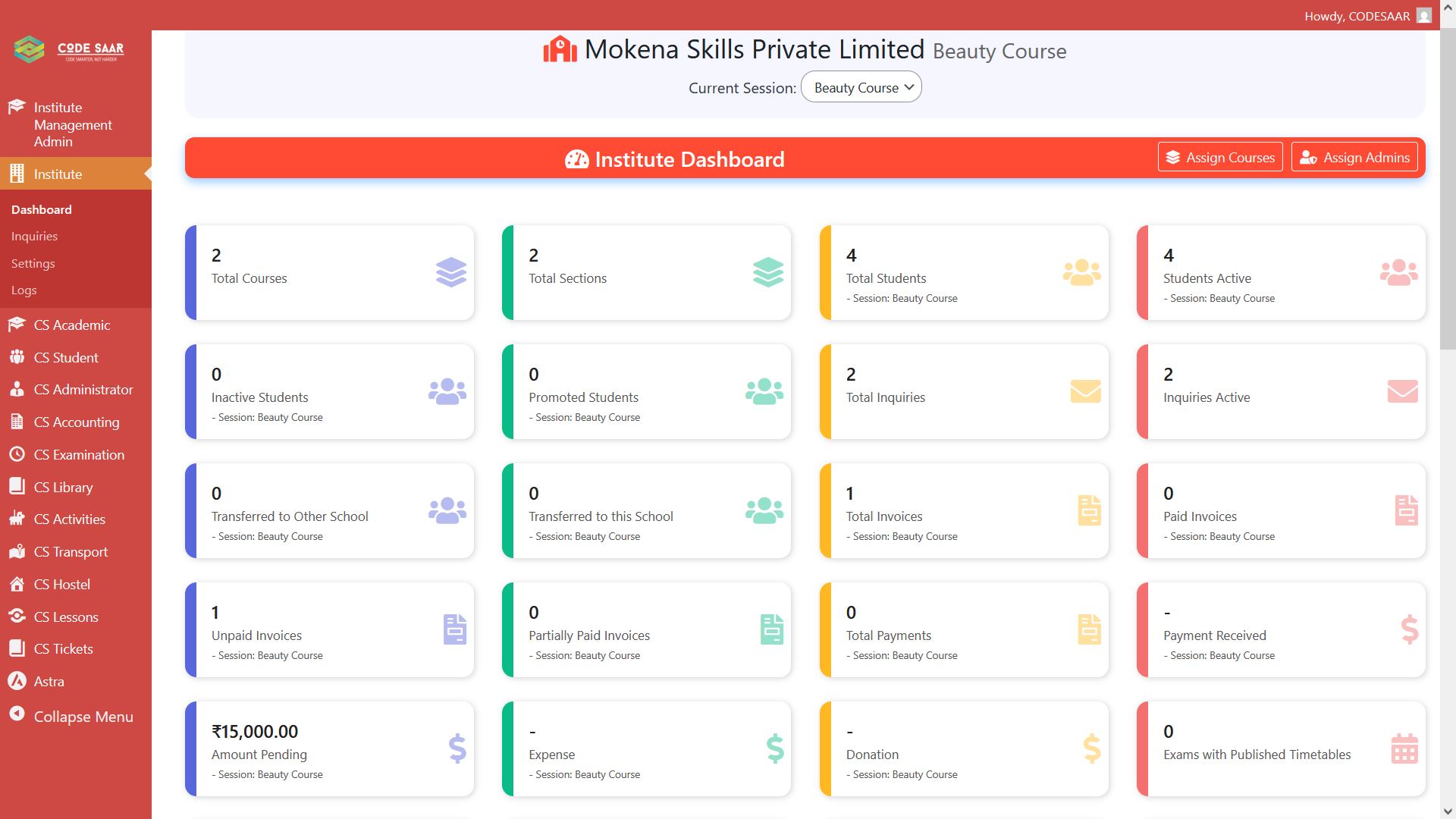Open the Current Session dropdown
Screen dimensions: 1456x819
click(861, 87)
